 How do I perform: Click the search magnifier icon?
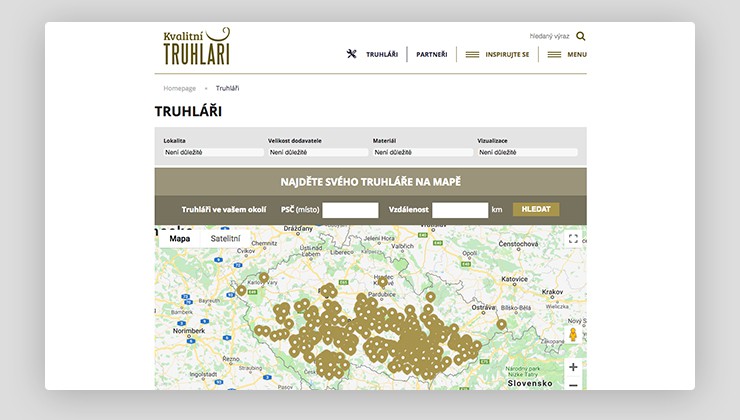580,36
